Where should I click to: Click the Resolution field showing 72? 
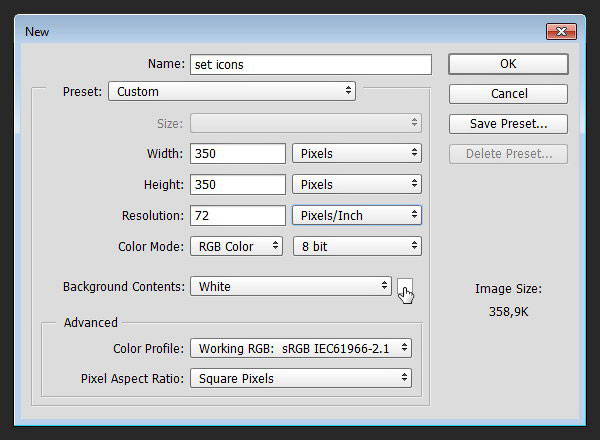pos(238,215)
